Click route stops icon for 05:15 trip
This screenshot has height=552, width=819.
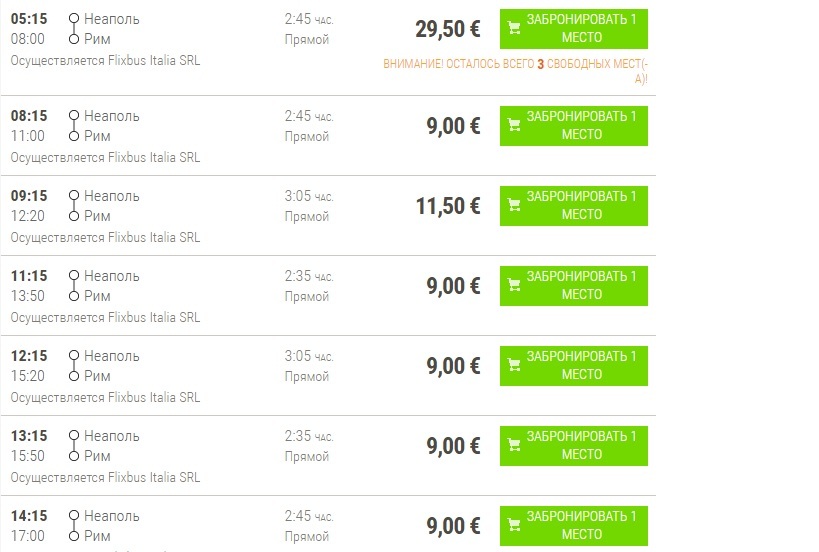73,29
